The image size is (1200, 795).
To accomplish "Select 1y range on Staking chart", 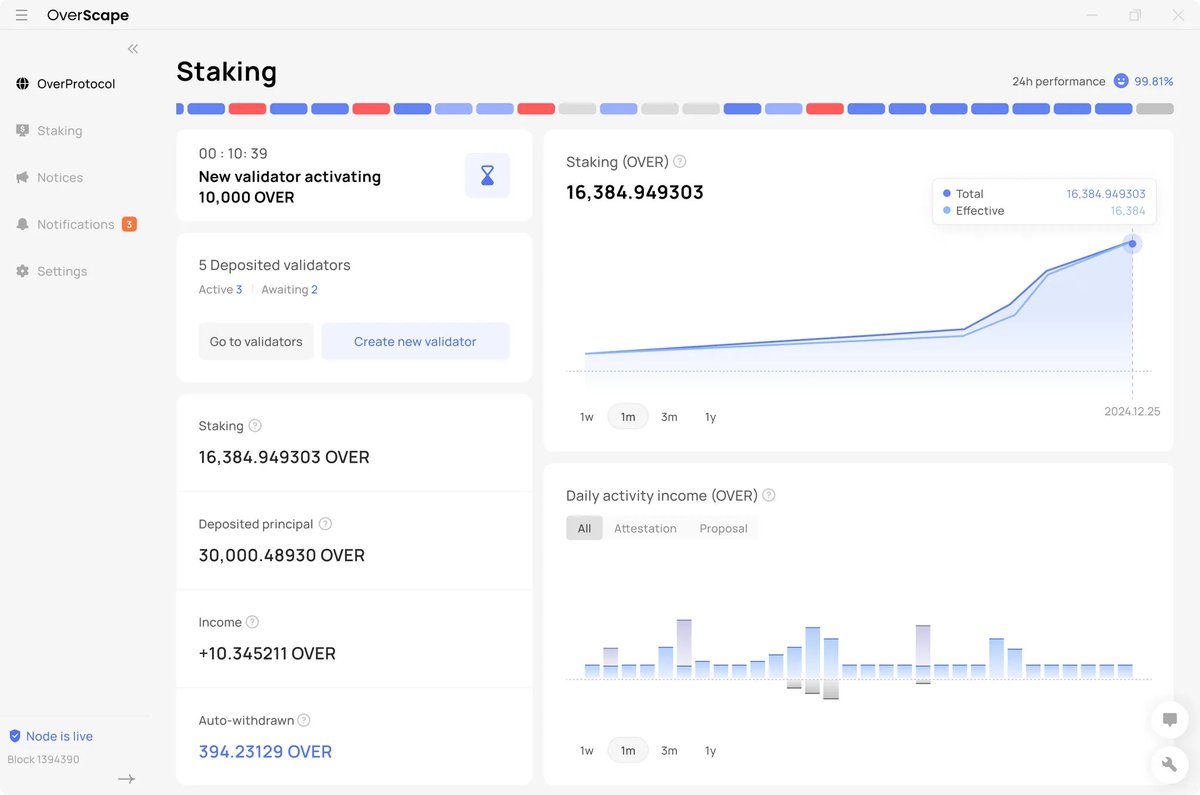I will [710, 417].
